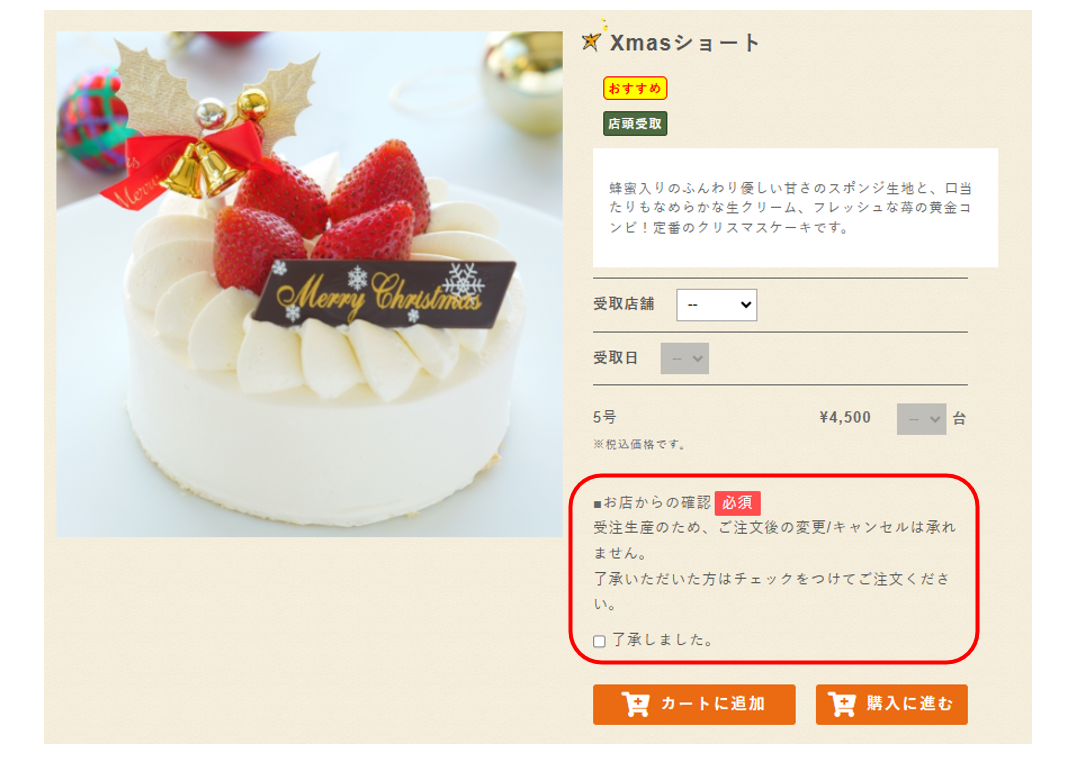Click the cart icon in カートに追加 button
Screen dimensions: 1081x762
(x=635, y=704)
